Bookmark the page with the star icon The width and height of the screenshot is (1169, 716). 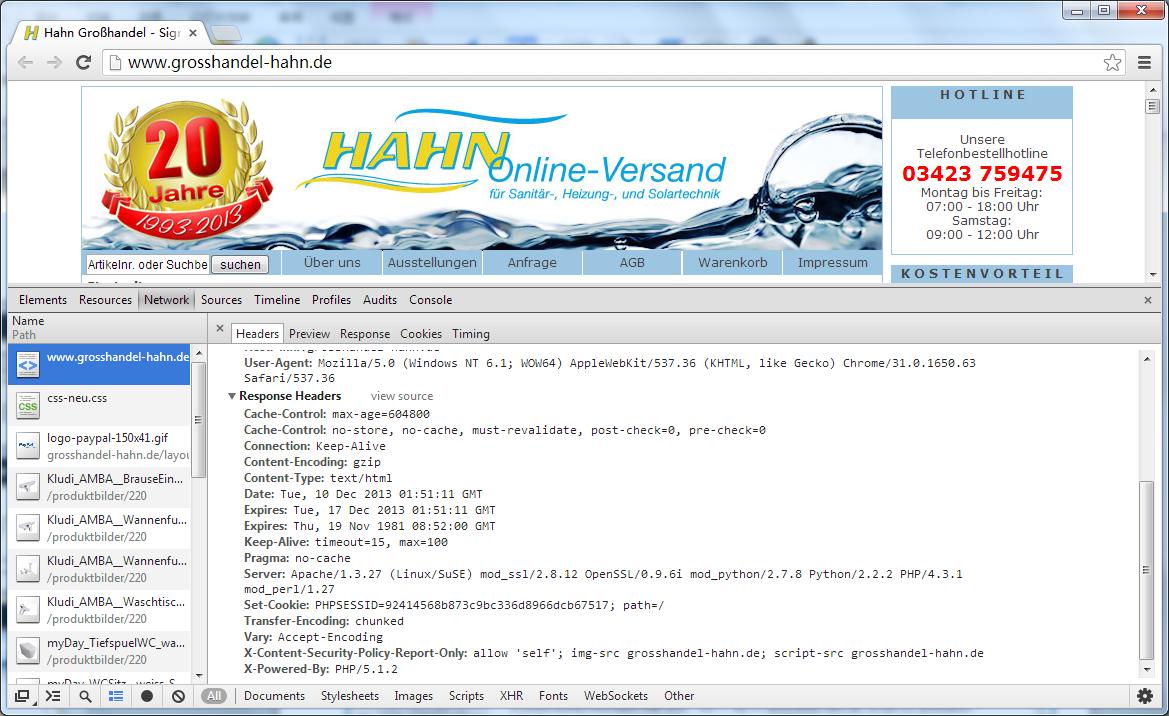(x=1112, y=63)
